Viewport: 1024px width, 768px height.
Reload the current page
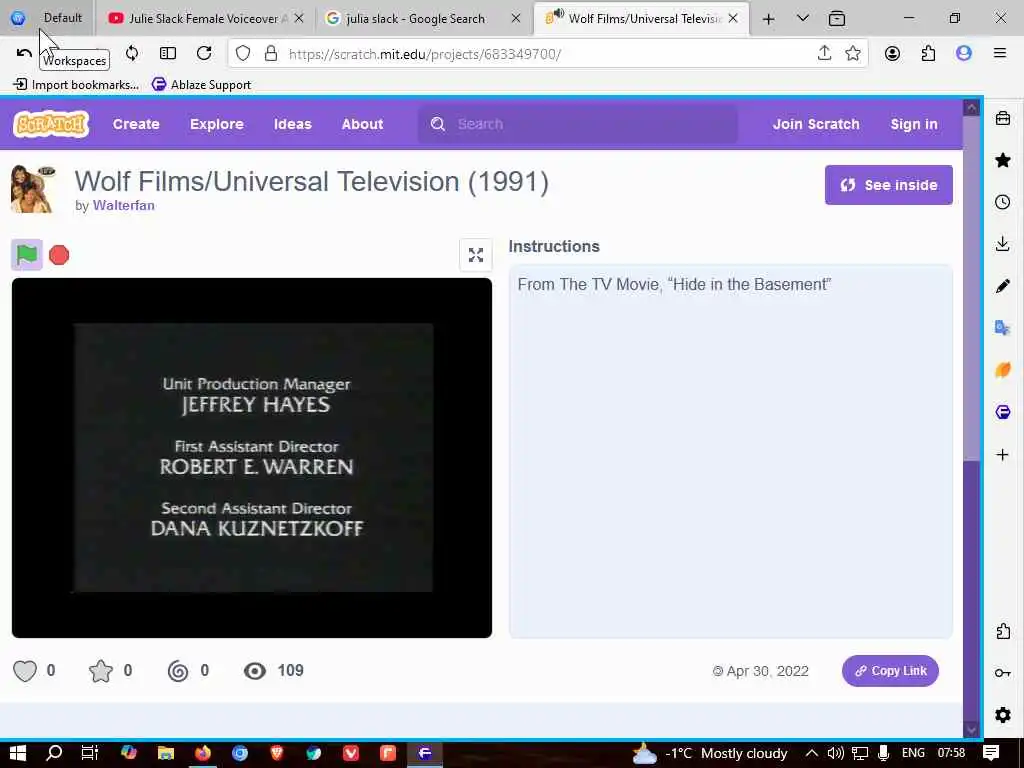click(x=204, y=53)
